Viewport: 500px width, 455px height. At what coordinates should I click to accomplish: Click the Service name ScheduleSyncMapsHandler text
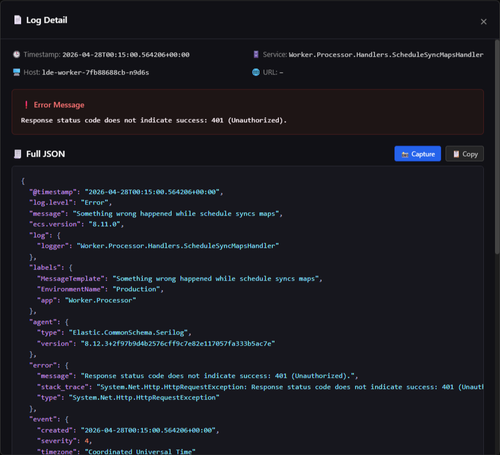pyautogui.click(x=386, y=55)
